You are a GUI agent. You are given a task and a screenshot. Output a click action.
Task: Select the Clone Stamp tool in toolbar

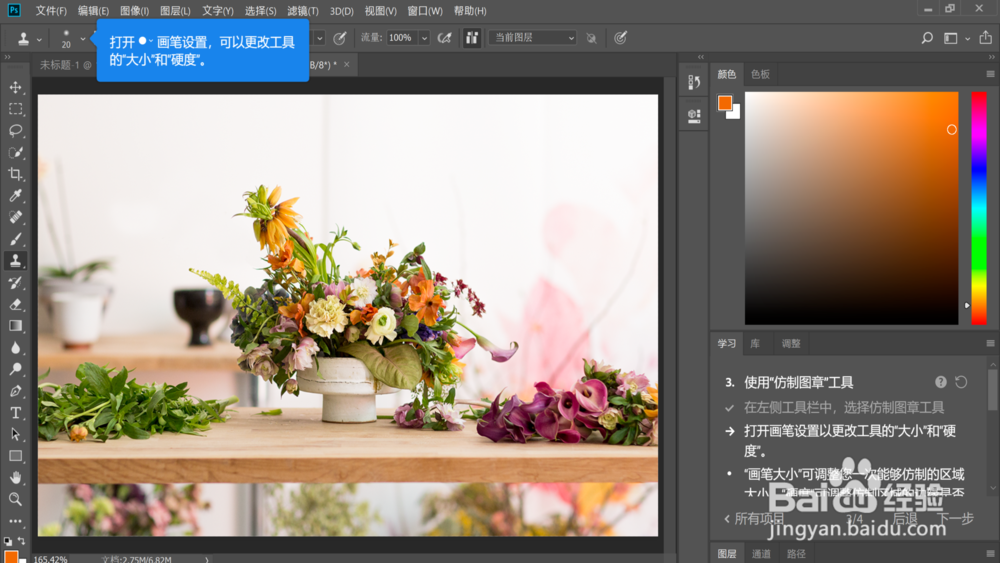pos(15,261)
